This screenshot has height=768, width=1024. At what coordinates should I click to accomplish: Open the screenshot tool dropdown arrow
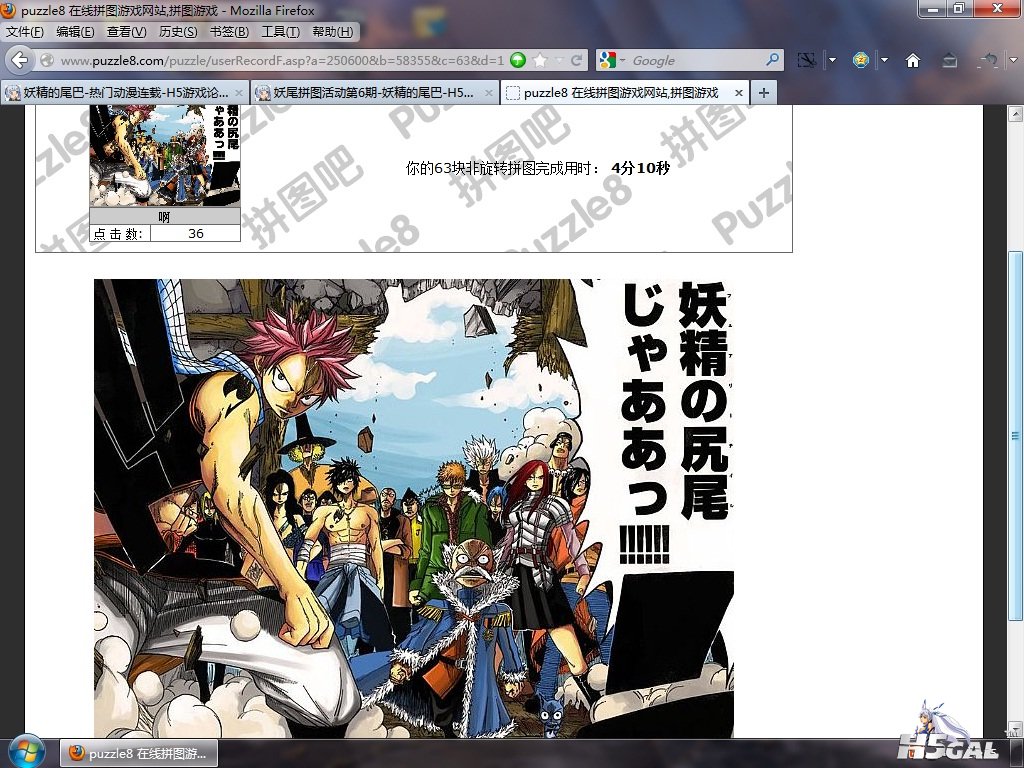click(x=831, y=60)
